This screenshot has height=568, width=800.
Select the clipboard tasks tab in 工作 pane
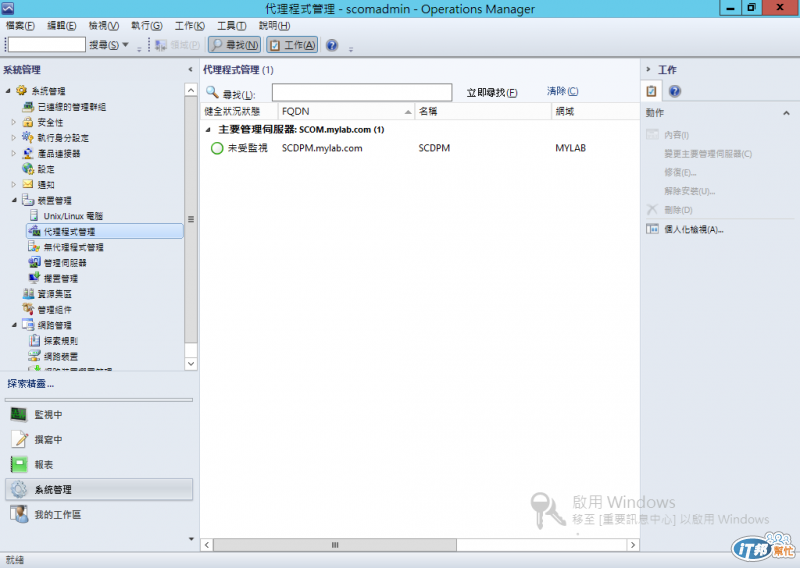click(x=651, y=91)
